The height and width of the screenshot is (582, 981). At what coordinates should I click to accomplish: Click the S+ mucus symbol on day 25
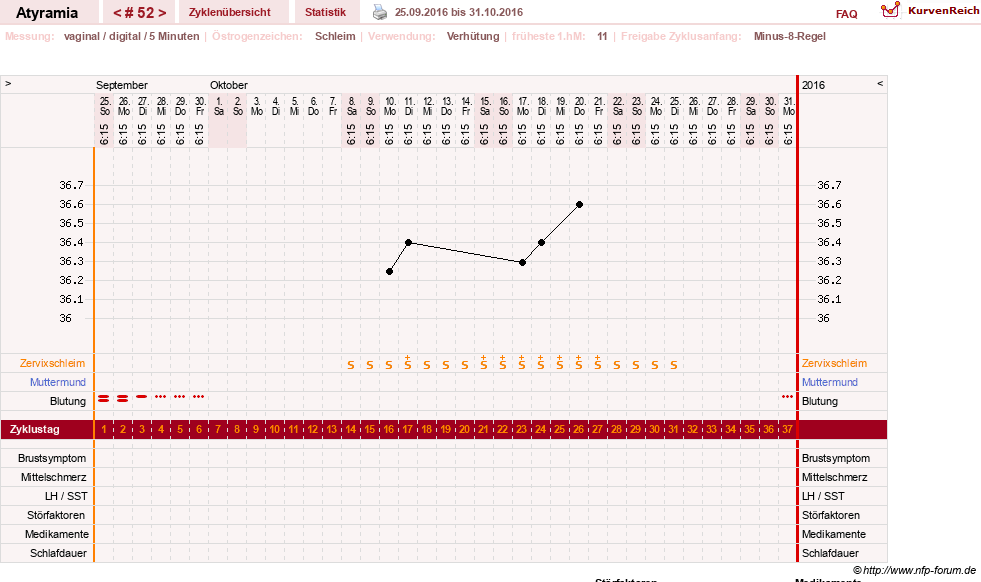tap(560, 362)
